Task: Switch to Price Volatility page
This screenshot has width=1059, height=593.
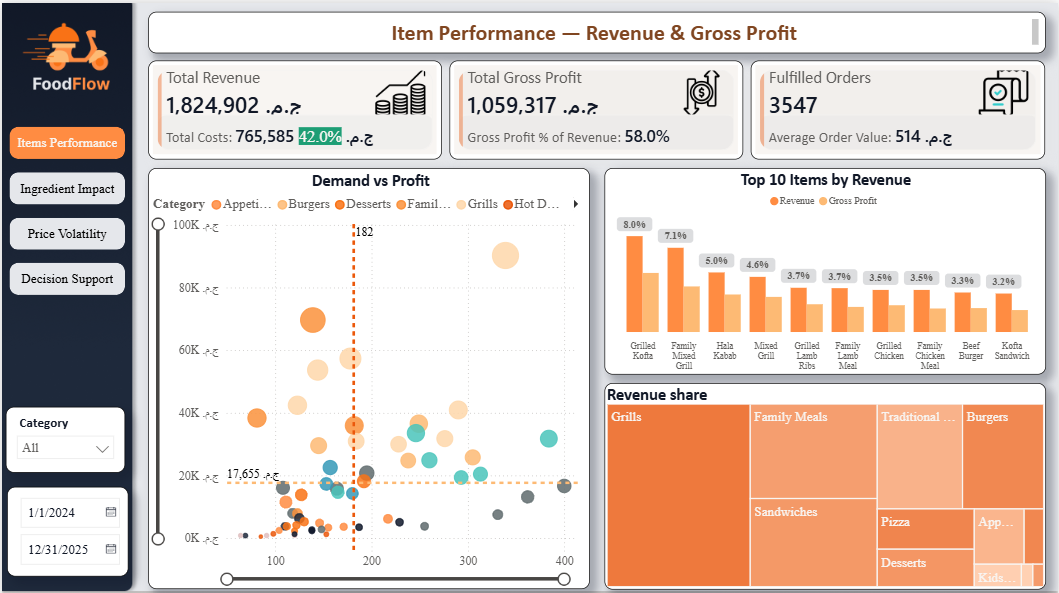Action: pos(67,234)
